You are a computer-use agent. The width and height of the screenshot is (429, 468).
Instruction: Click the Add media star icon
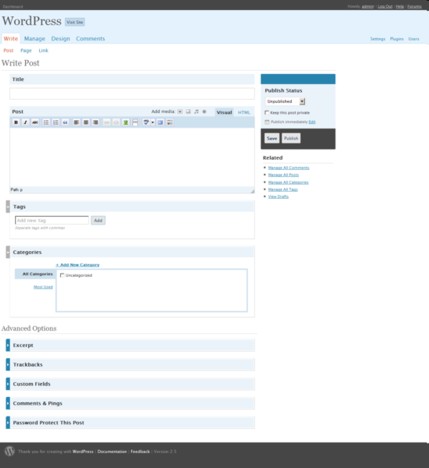pyautogui.click(x=204, y=112)
